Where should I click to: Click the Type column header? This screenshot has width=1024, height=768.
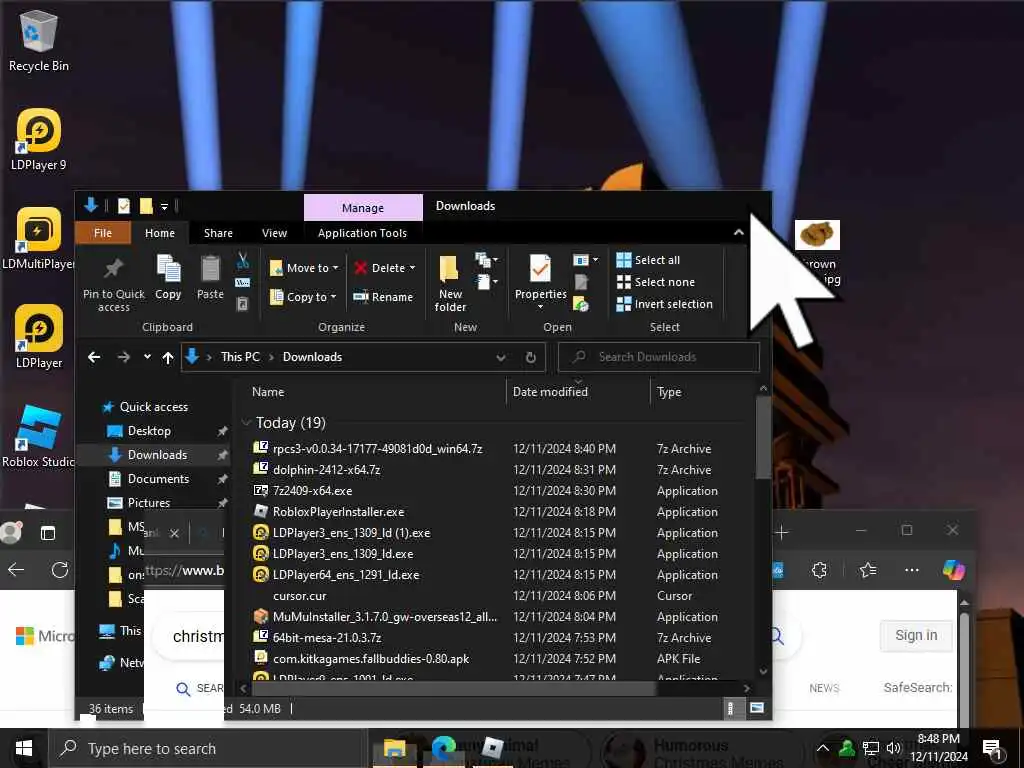click(x=669, y=392)
